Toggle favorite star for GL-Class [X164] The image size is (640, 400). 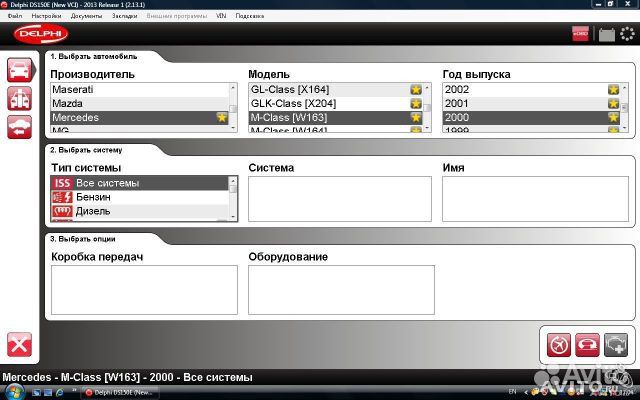point(416,89)
